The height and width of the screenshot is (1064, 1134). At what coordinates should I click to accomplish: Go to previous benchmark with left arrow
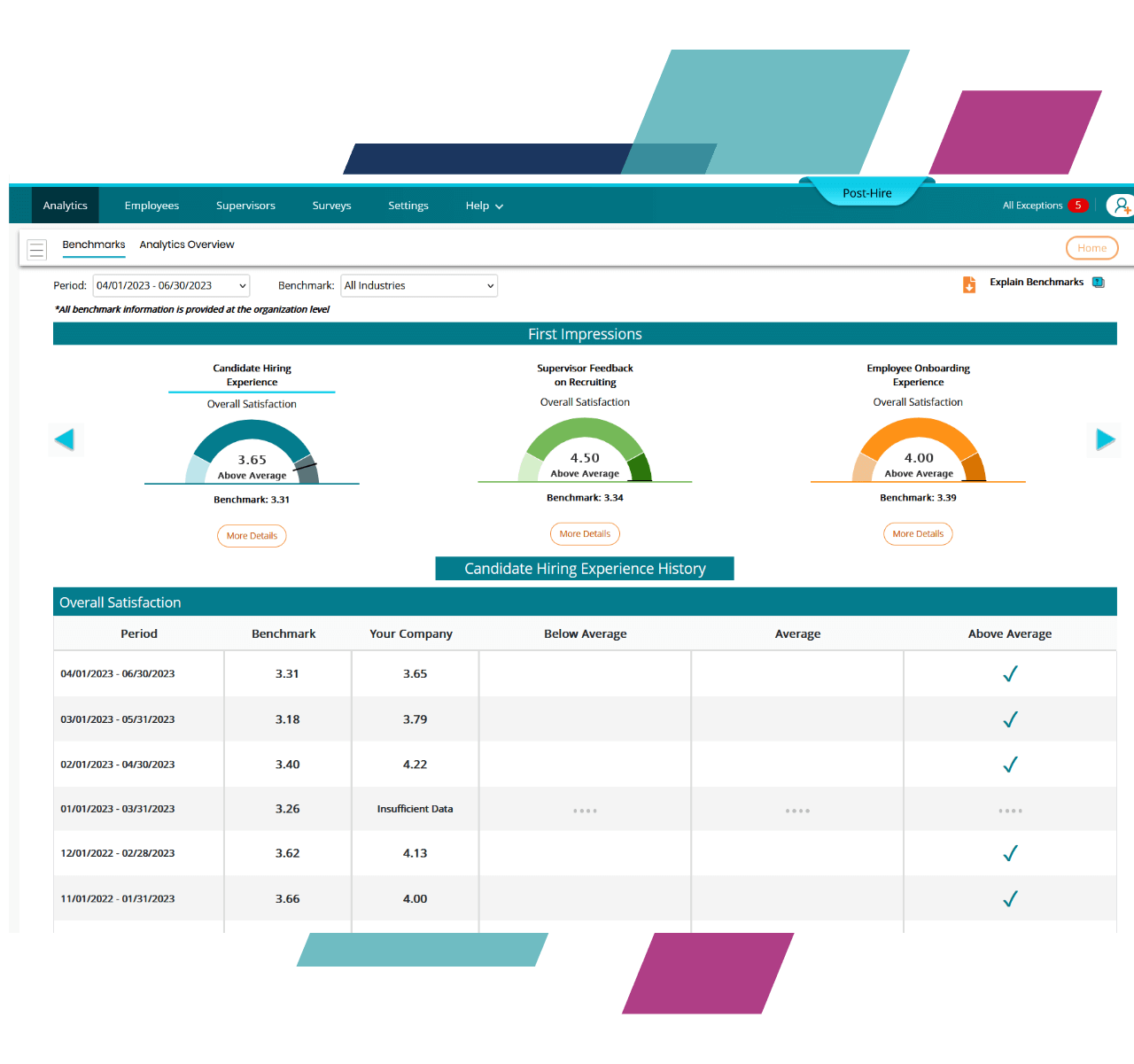[65, 439]
